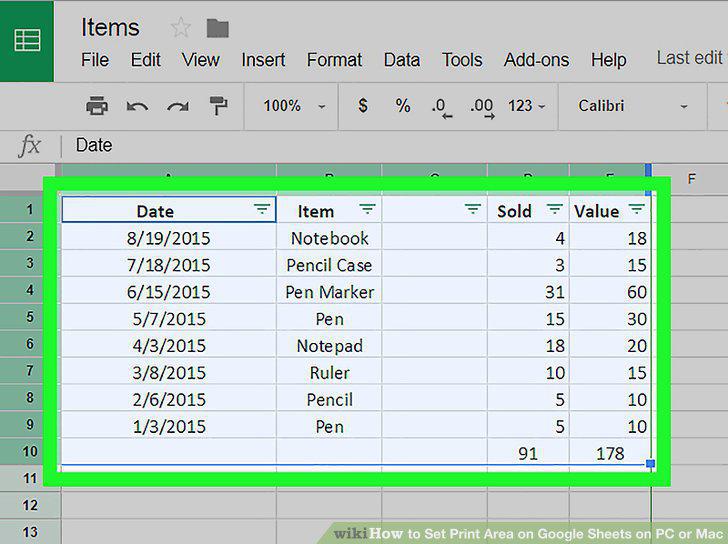Select the Item header cell
728x544 pixels.
point(329,209)
